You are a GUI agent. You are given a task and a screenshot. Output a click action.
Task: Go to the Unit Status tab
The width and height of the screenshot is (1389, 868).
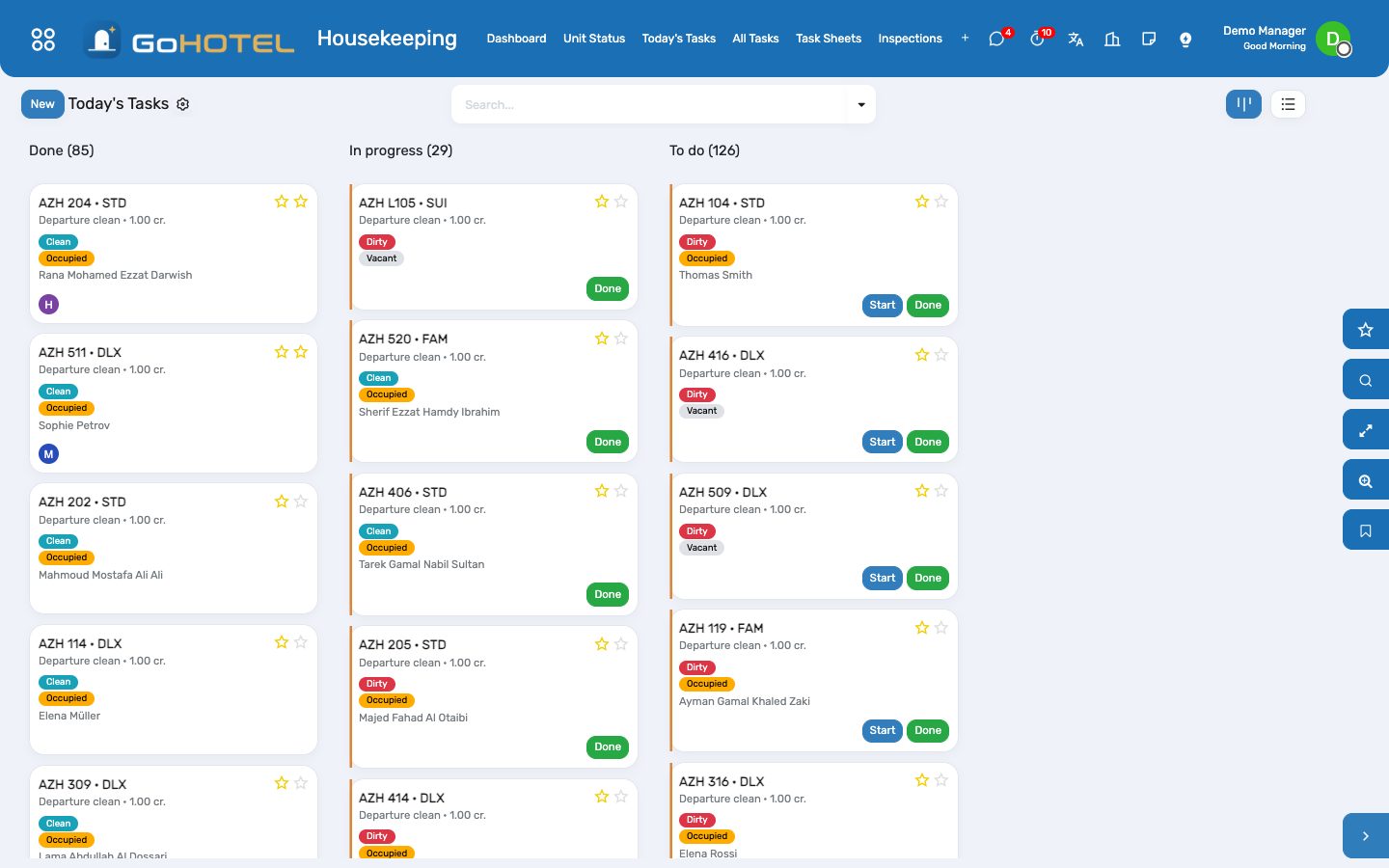tap(594, 39)
